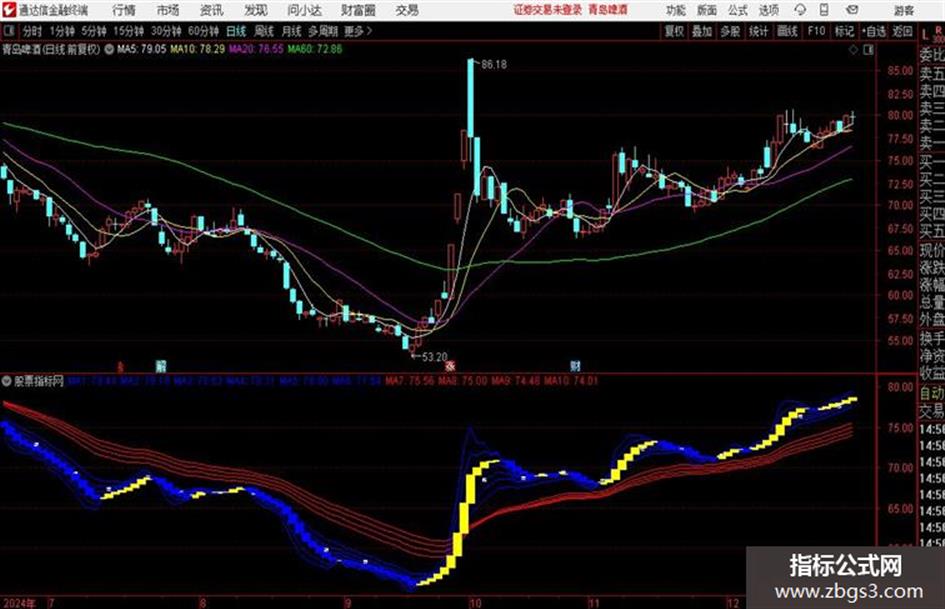The width and height of the screenshot is (945, 609).
Task: Toggle the side panel icon at chart top right
Action: pyautogui.click(x=868, y=50)
